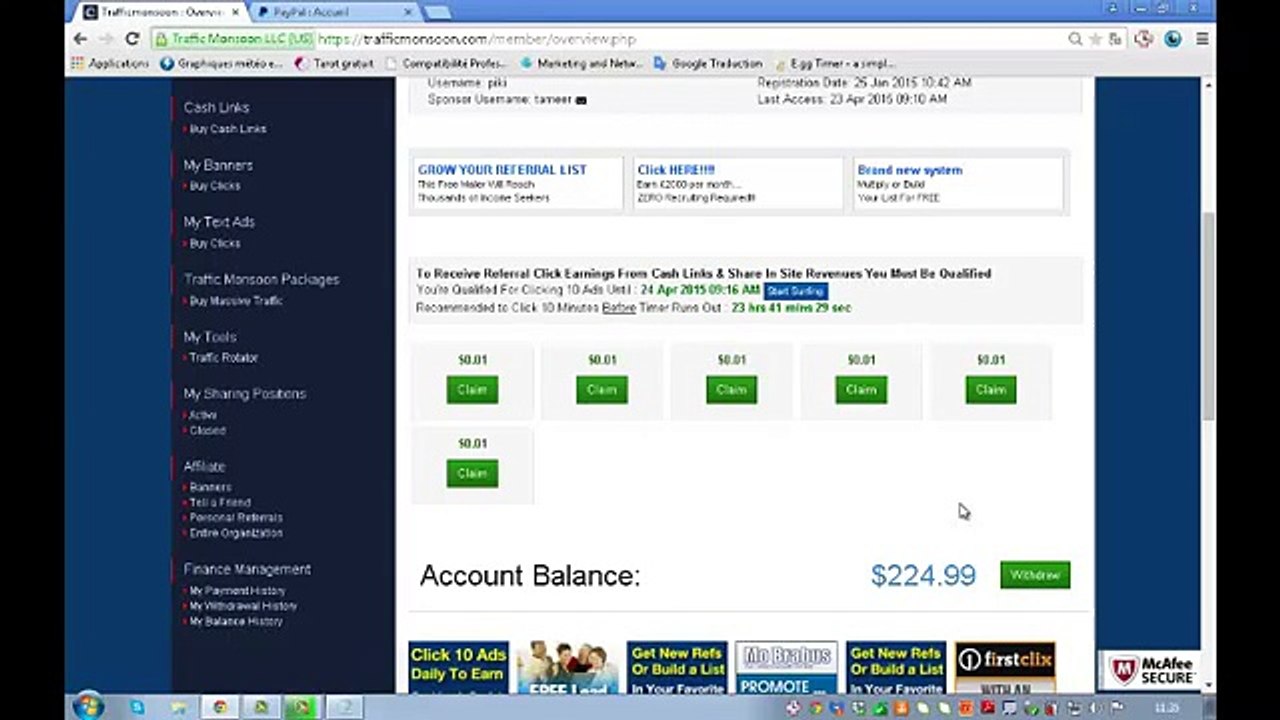Open the Traffic Rotator tool
1280x720 pixels.
[x=224, y=357]
